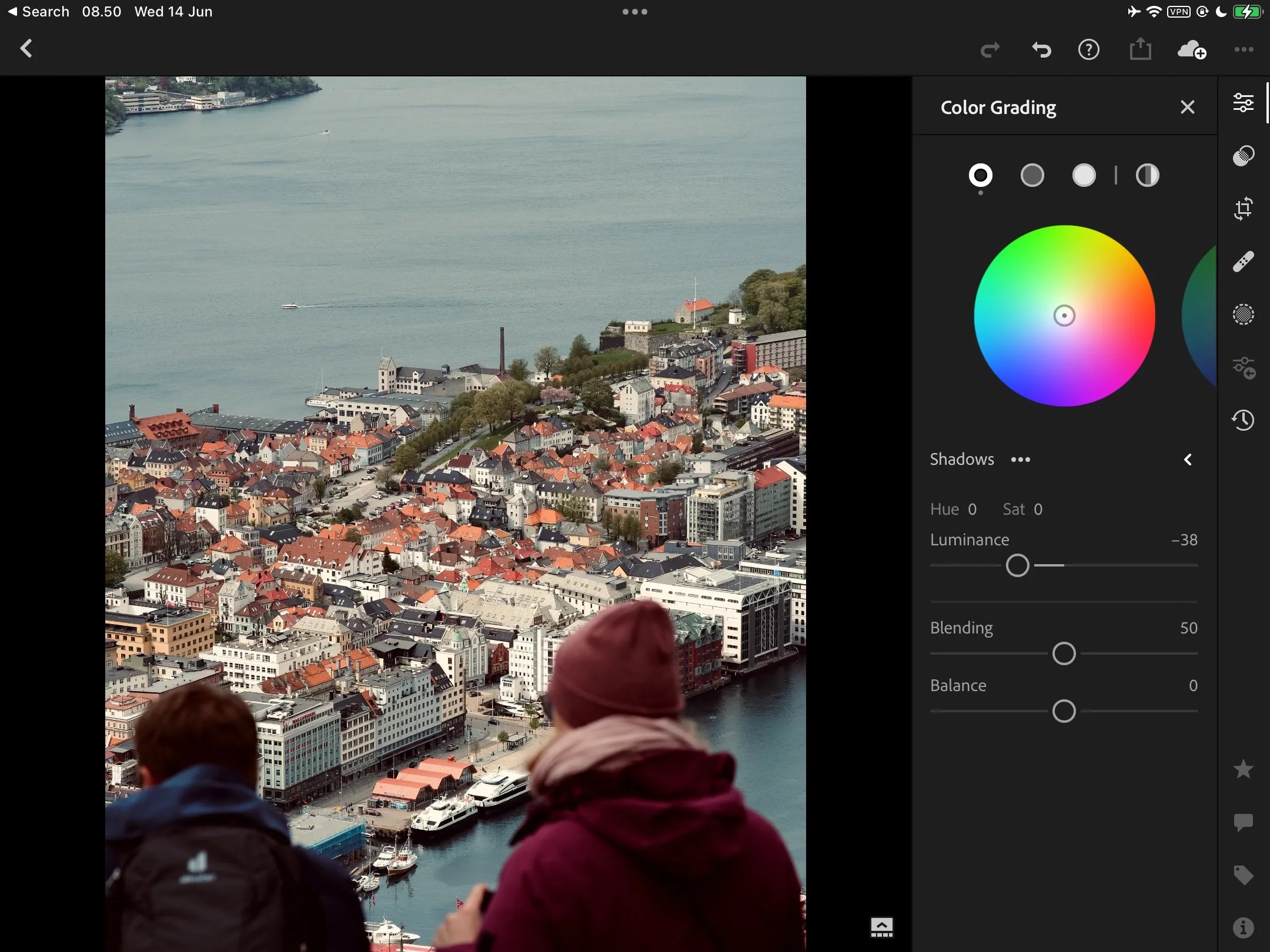Image resolution: width=1270 pixels, height=952 pixels.
Task: Show the filmstrip at the bottom
Action: 881,927
